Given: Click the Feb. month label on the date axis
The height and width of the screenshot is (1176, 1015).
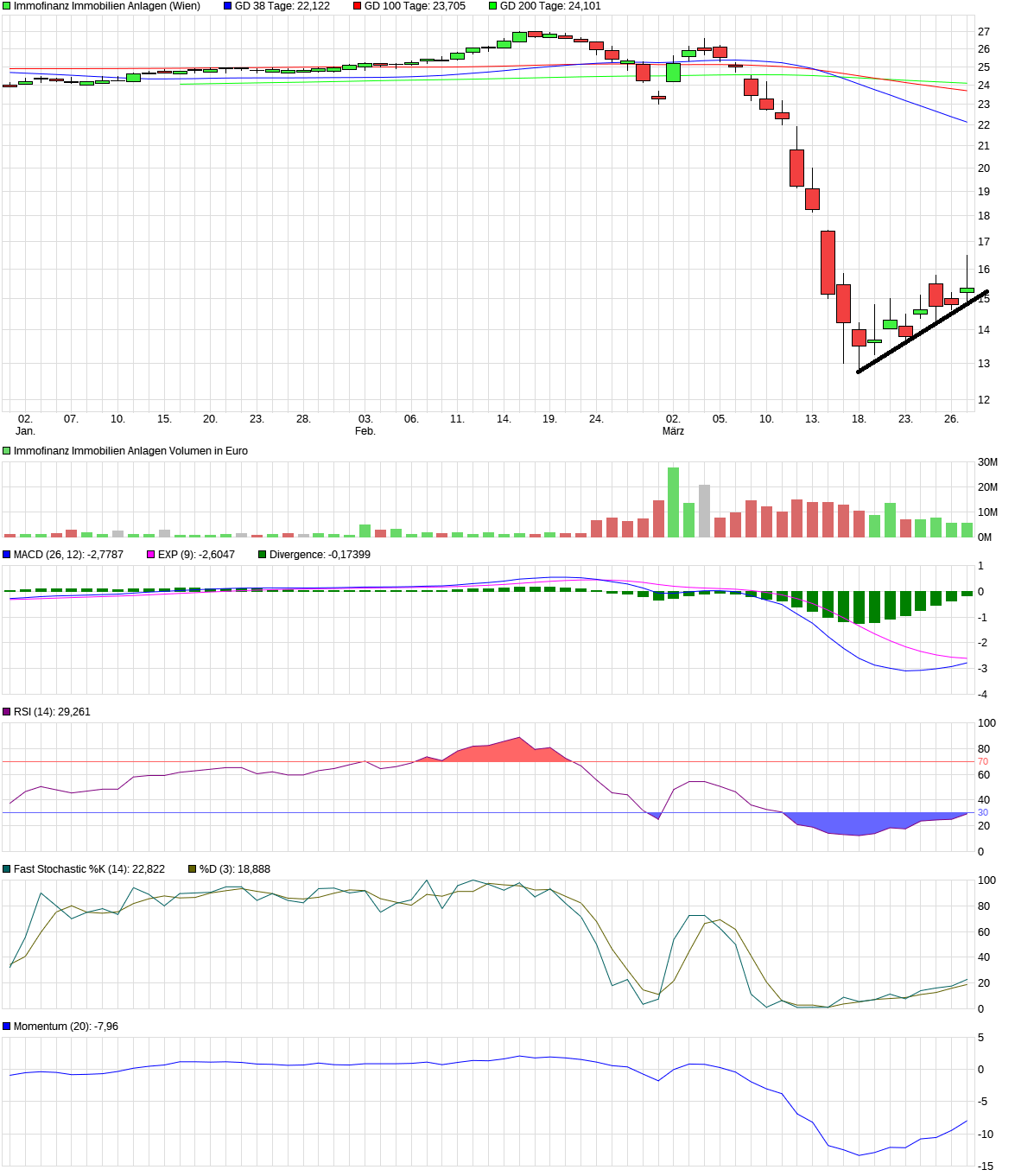Looking at the screenshot, I should pos(365,431).
